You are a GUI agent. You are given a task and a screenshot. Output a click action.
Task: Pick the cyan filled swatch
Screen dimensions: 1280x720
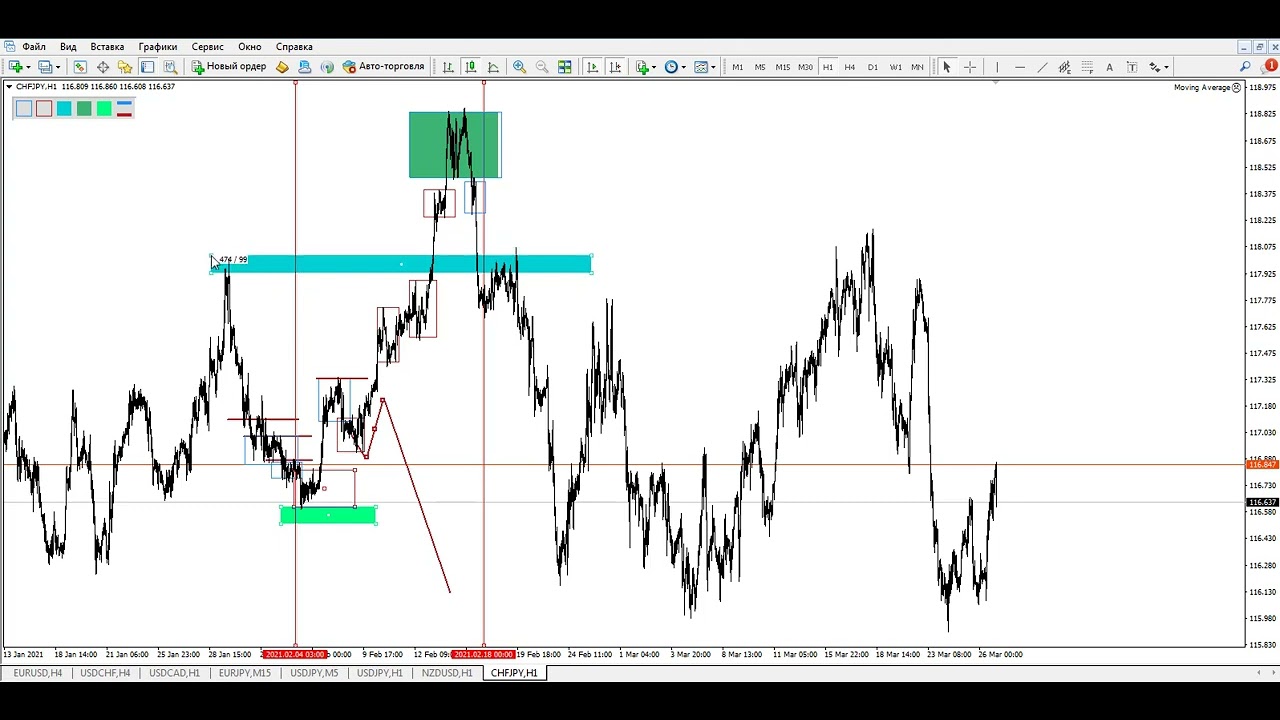[x=64, y=109]
